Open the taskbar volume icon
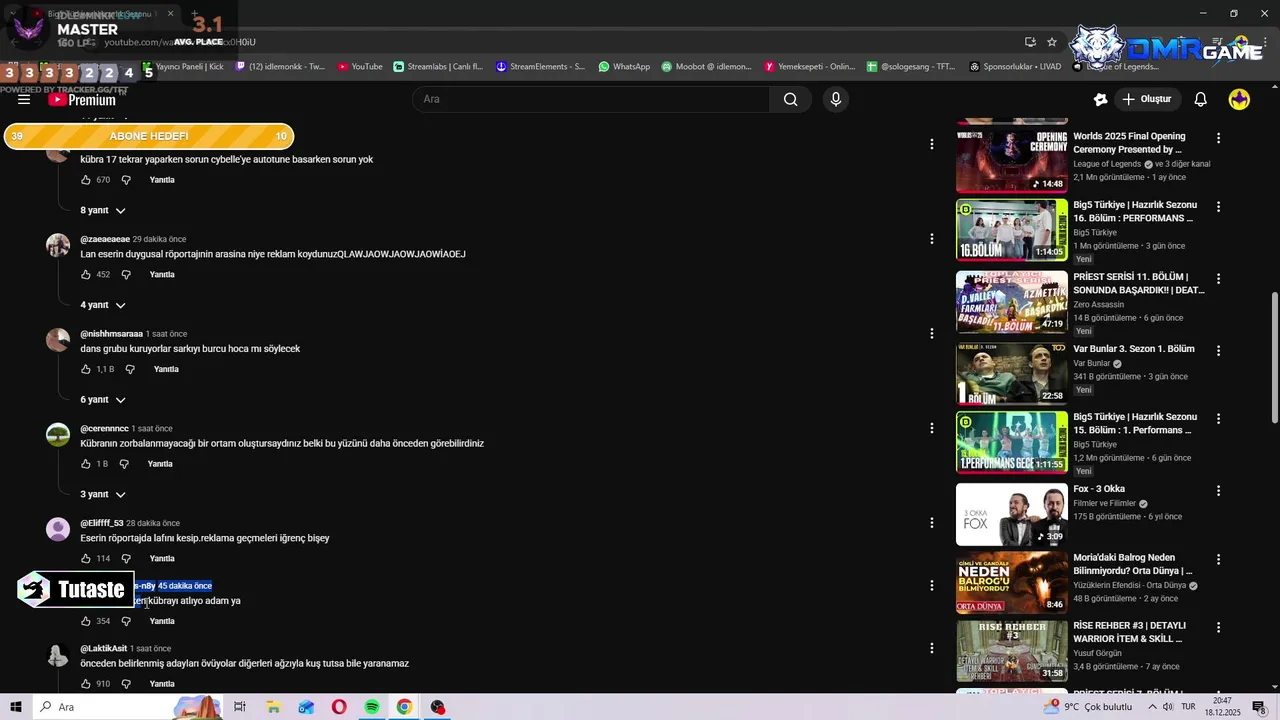1280x720 pixels. [x=1167, y=707]
